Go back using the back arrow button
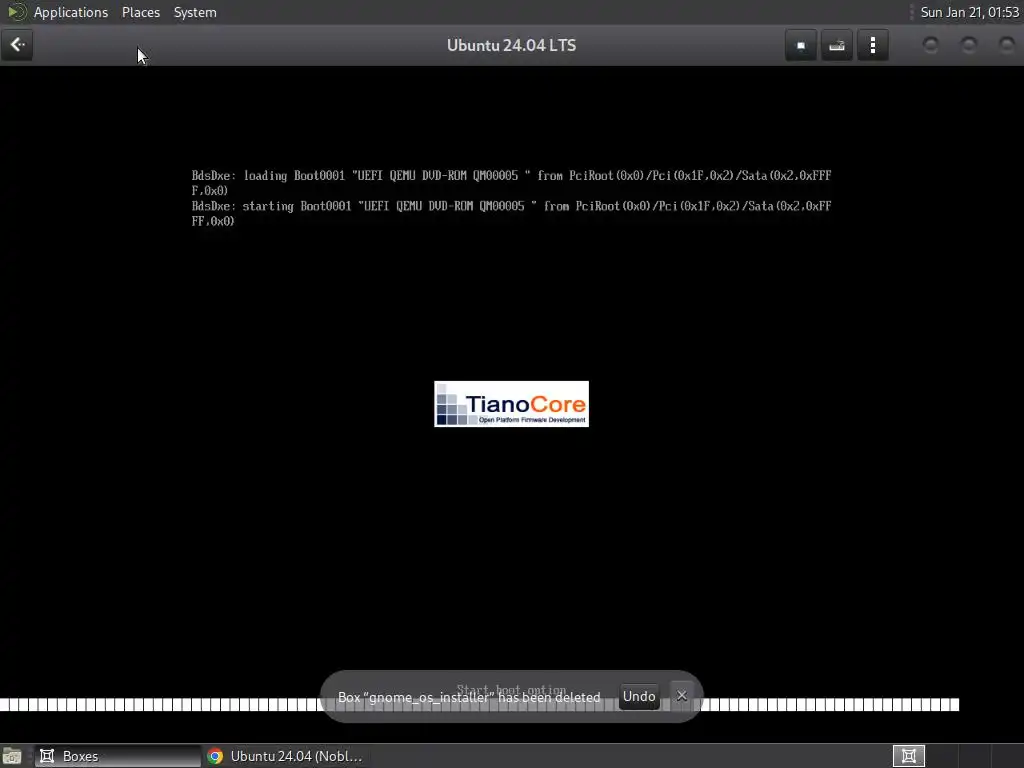This screenshot has width=1024, height=768. pyautogui.click(x=17, y=45)
